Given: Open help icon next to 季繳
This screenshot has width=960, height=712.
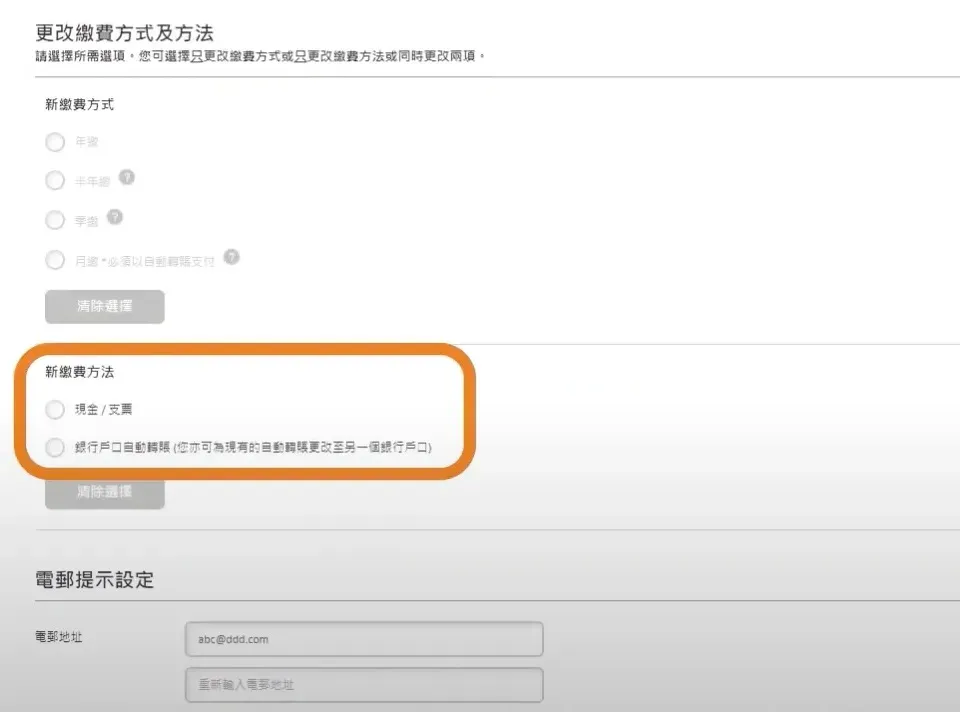Looking at the screenshot, I should [x=114, y=217].
